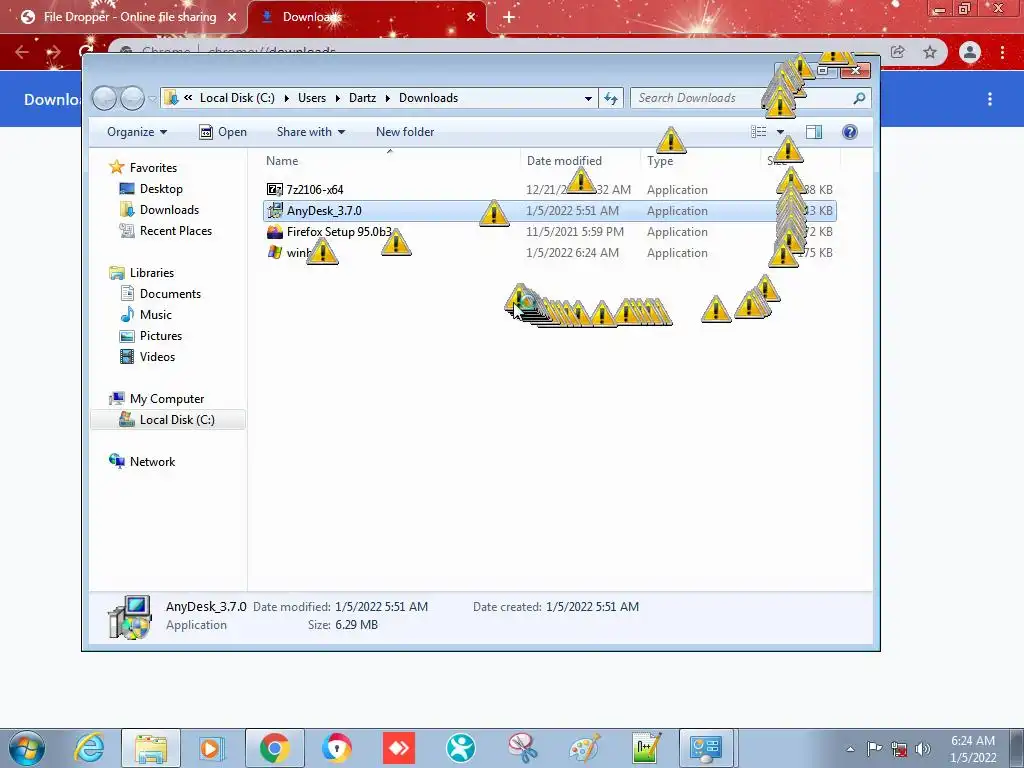This screenshot has height=768, width=1024.
Task: Click Users in the breadcrumb path
Action: click(312, 98)
